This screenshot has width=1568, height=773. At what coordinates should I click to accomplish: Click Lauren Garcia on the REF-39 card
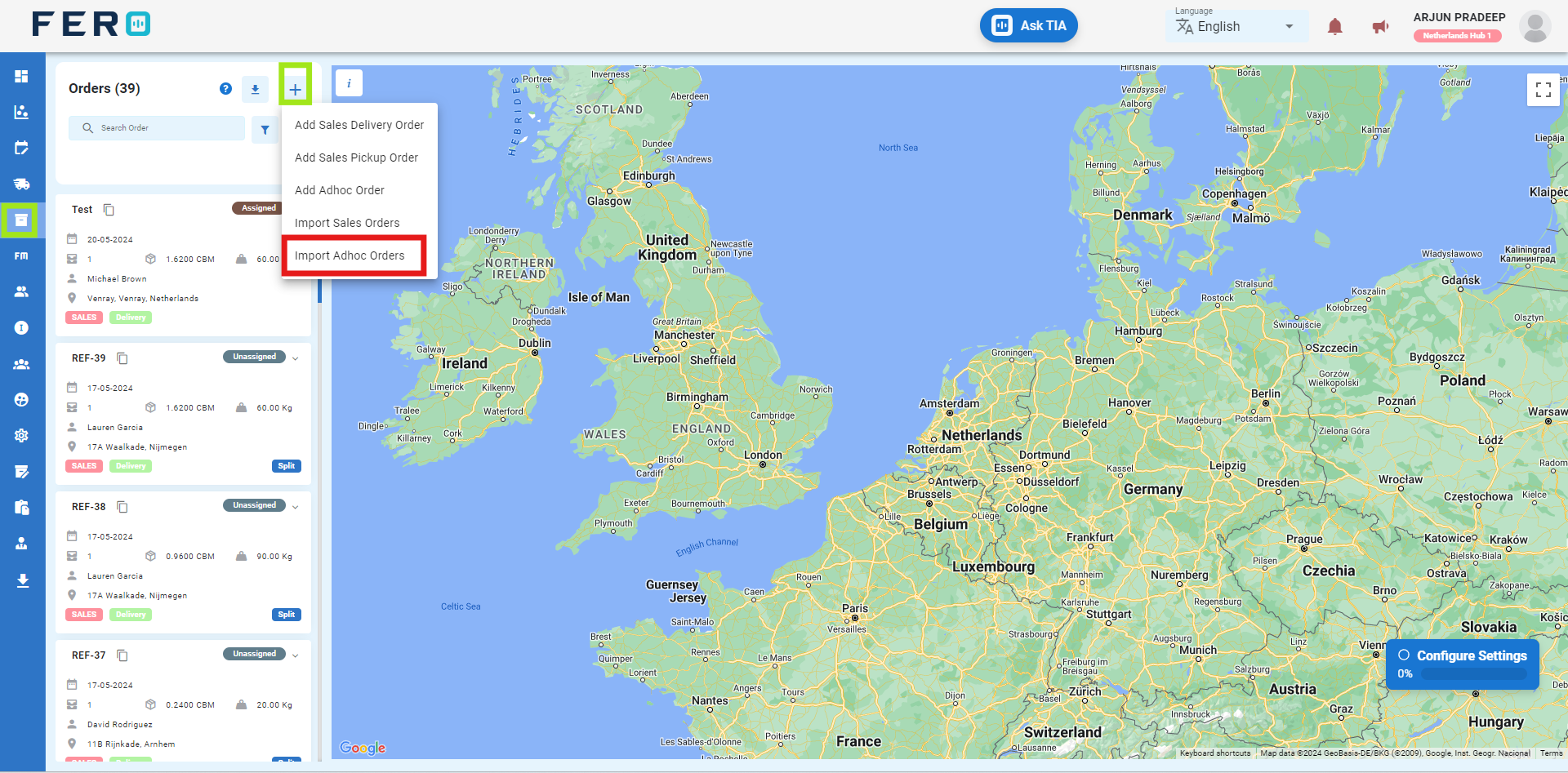tap(115, 428)
